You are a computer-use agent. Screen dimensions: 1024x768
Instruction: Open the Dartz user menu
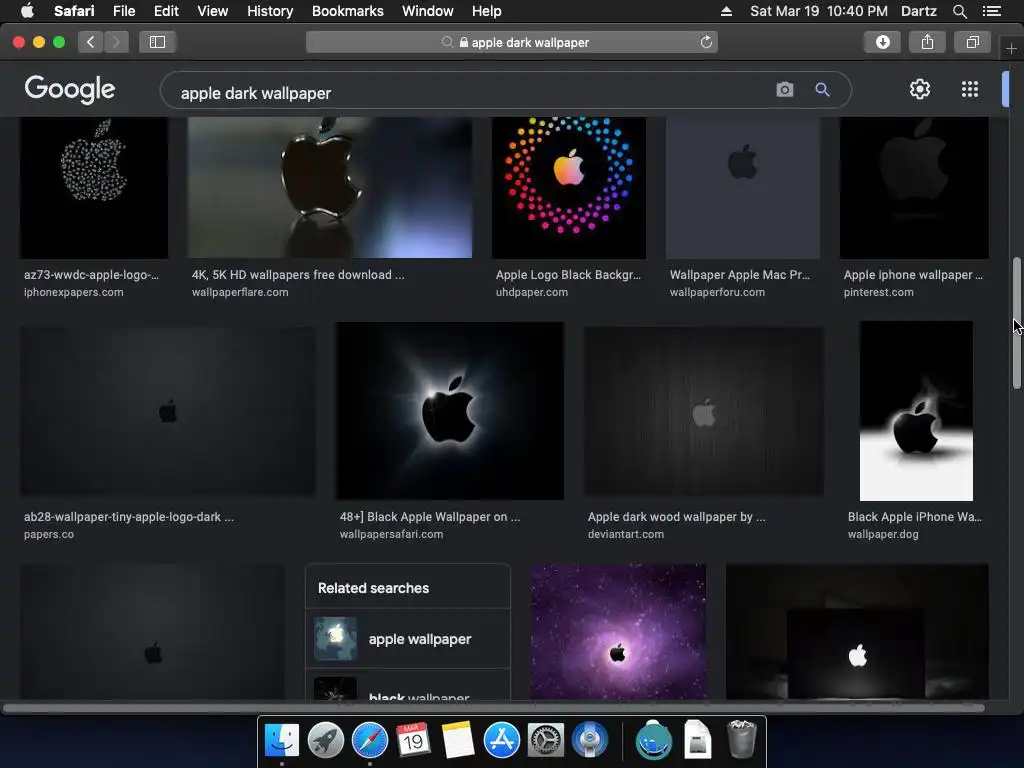(918, 11)
